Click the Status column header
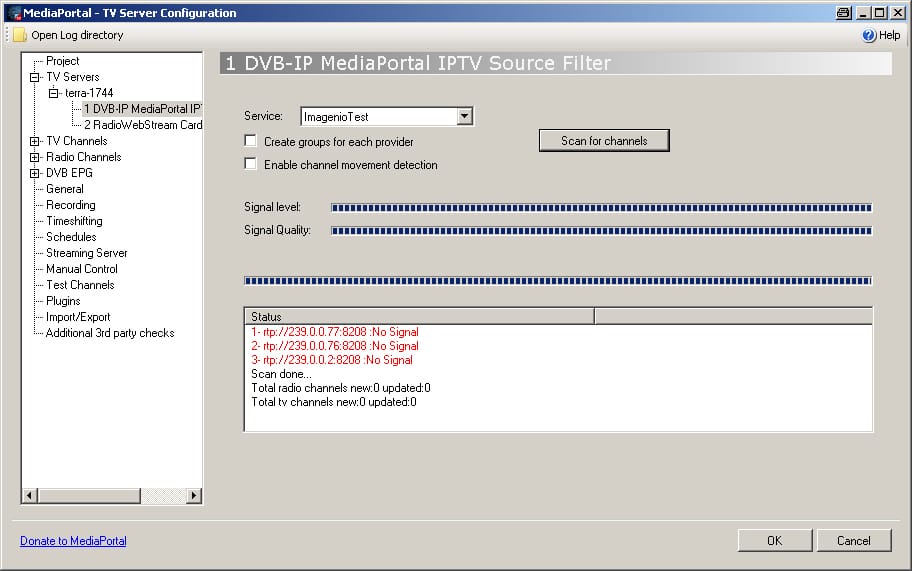Image resolution: width=912 pixels, height=571 pixels. 419,317
